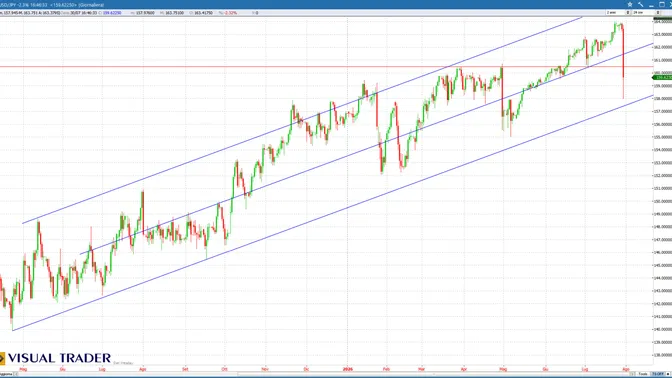Click the left scroll arrow beside Aggiorna
This screenshot has height=378, width=672.
point(15,374)
